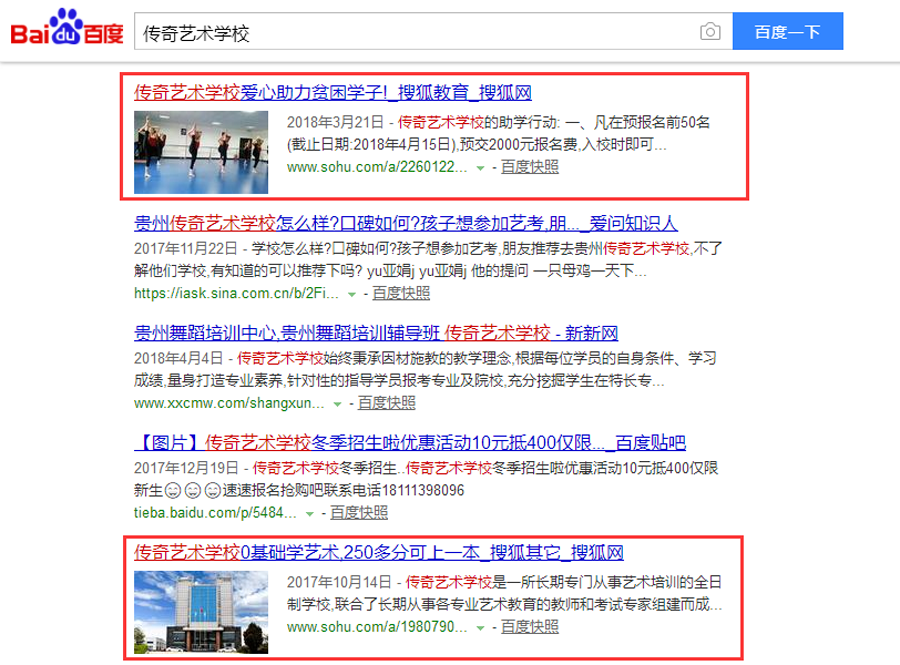Click snippet with phone 18111398096
900x665 pixels.
point(426,479)
